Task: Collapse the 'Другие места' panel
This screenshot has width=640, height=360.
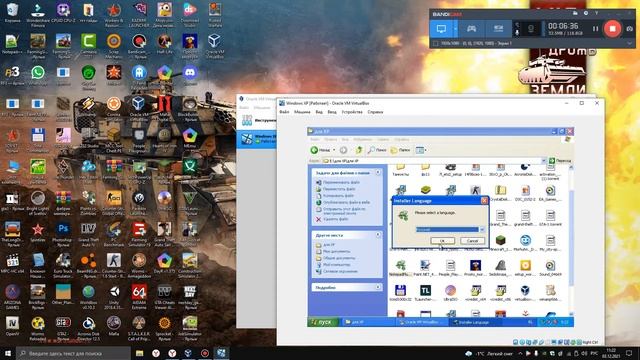Action: coord(378,235)
